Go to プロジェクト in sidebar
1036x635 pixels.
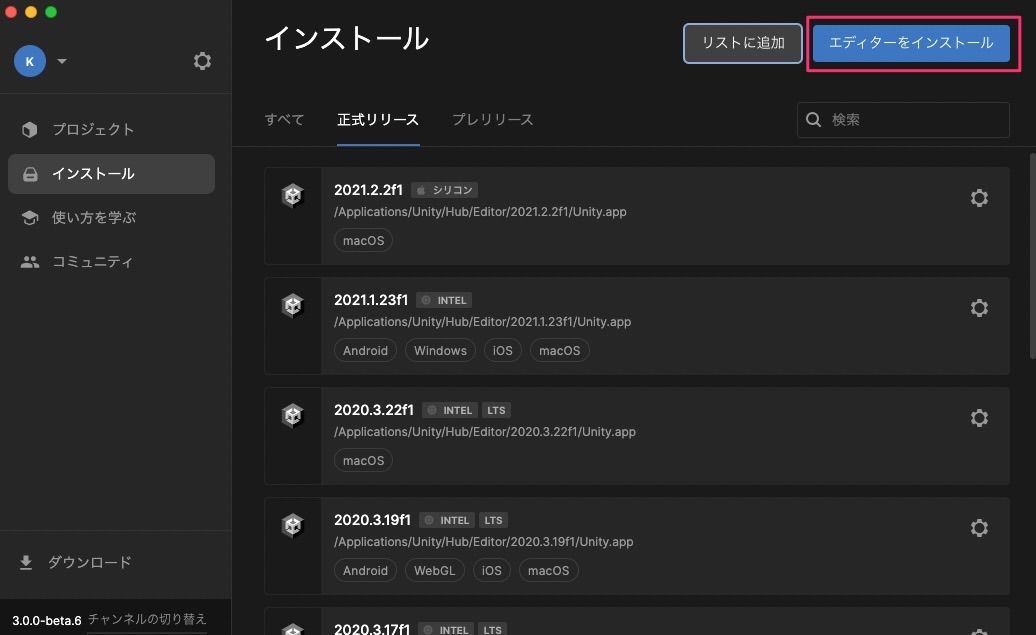click(x=111, y=130)
